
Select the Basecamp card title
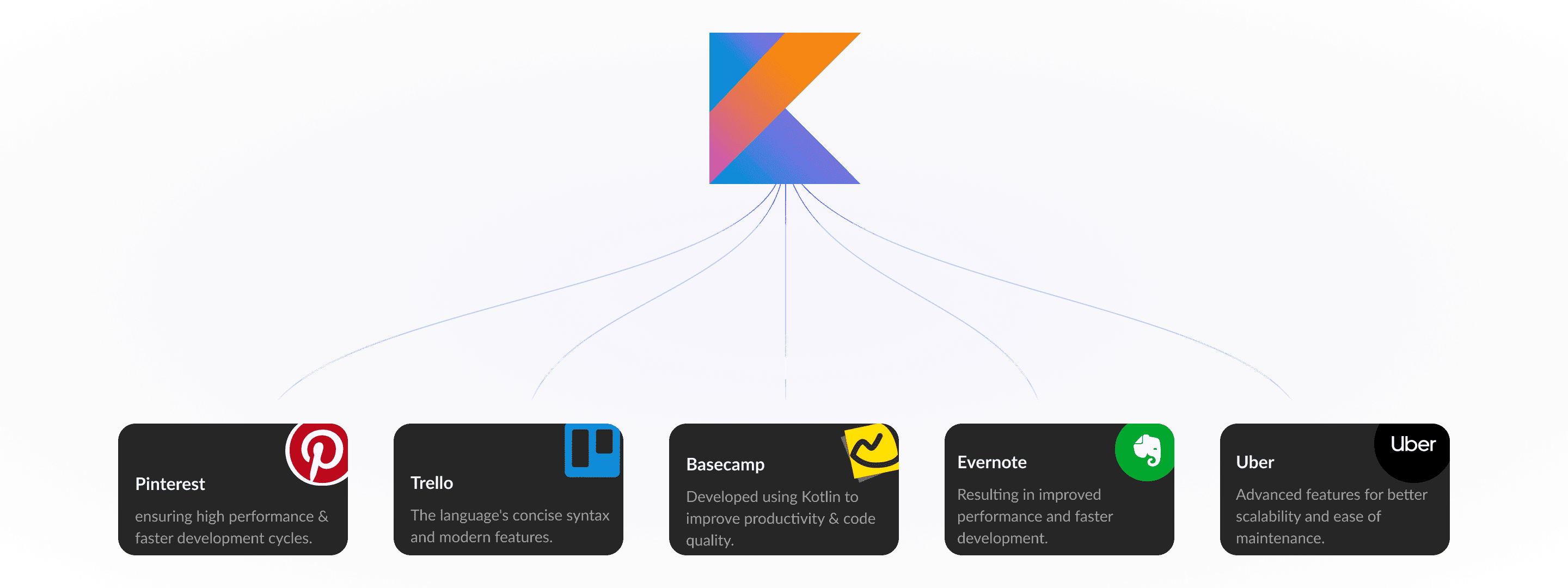click(x=725, y=464)
